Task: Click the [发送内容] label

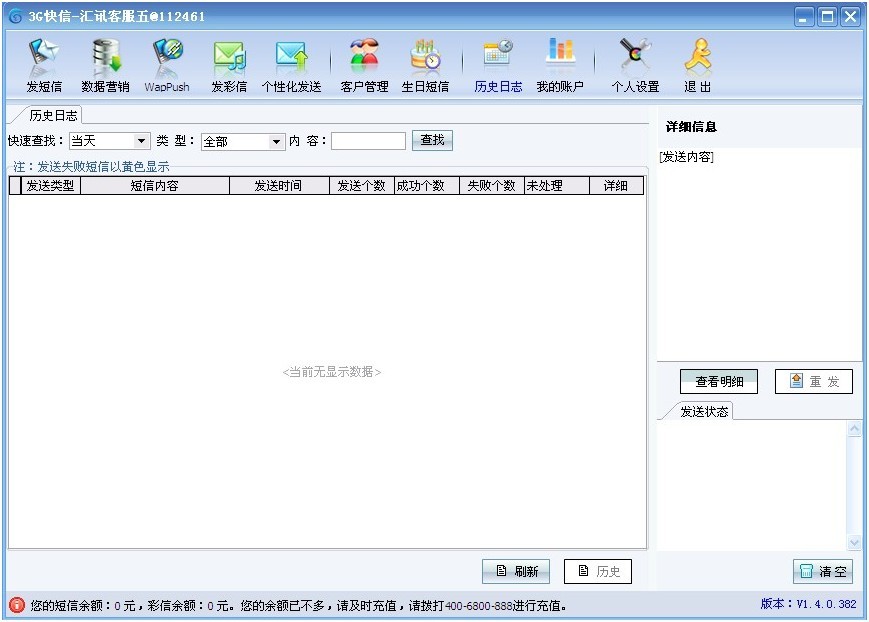Action: pyautogui.click(x=687, y=157)
